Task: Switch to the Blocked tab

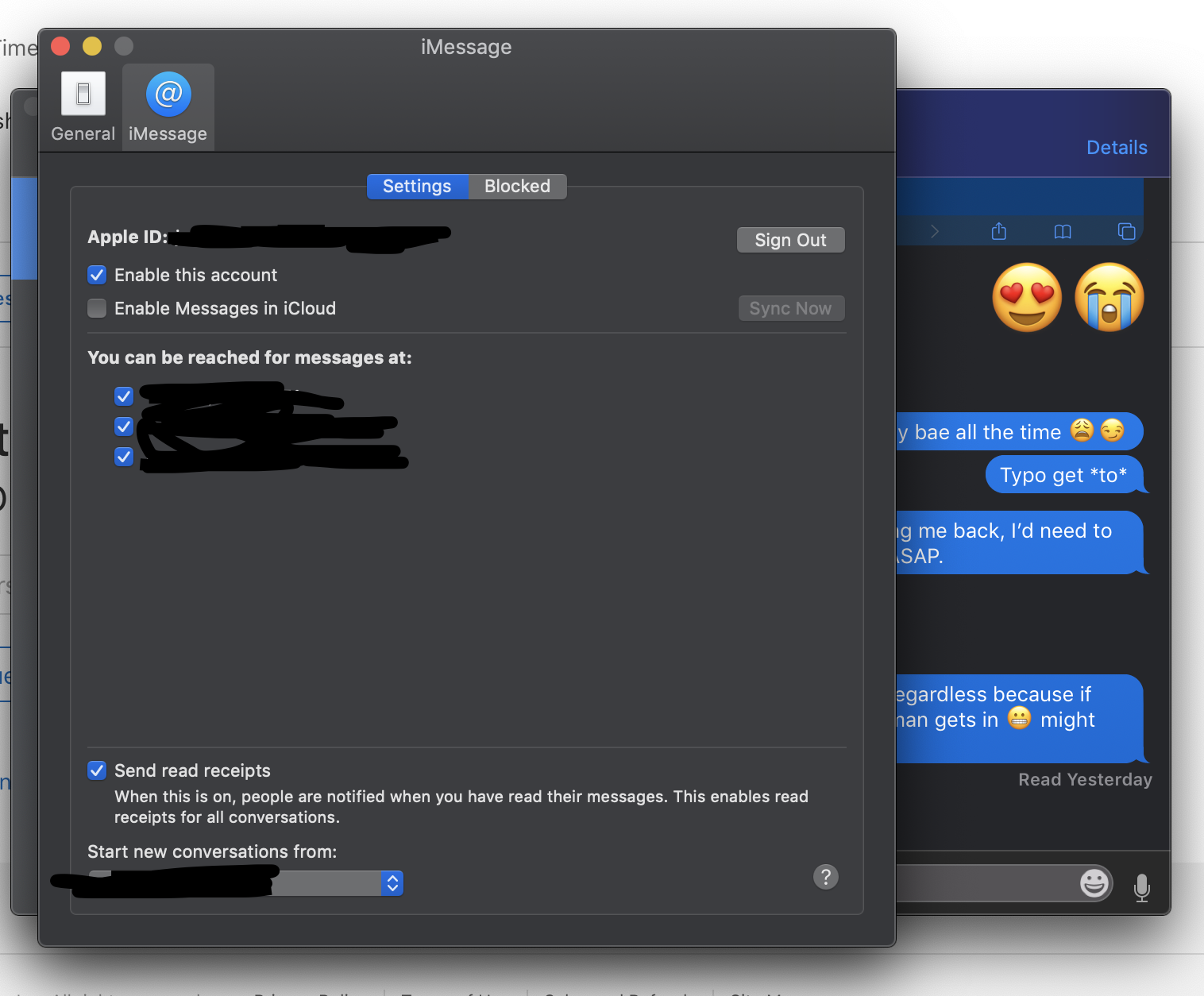Action: pyautogui.click(x=517, y=187)
